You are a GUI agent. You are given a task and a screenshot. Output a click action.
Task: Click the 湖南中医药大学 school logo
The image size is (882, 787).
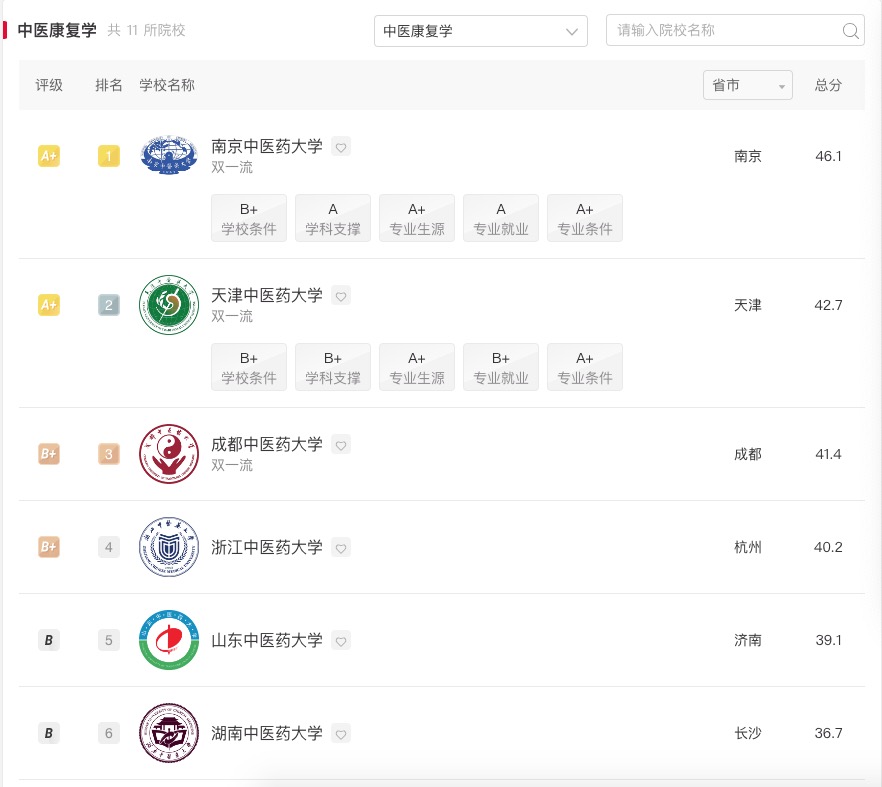tap(168, 733)
